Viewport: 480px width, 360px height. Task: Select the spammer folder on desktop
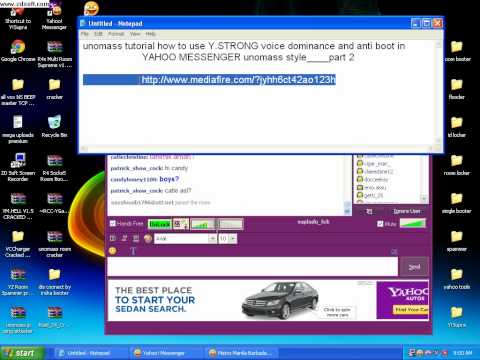click(457, 241)
